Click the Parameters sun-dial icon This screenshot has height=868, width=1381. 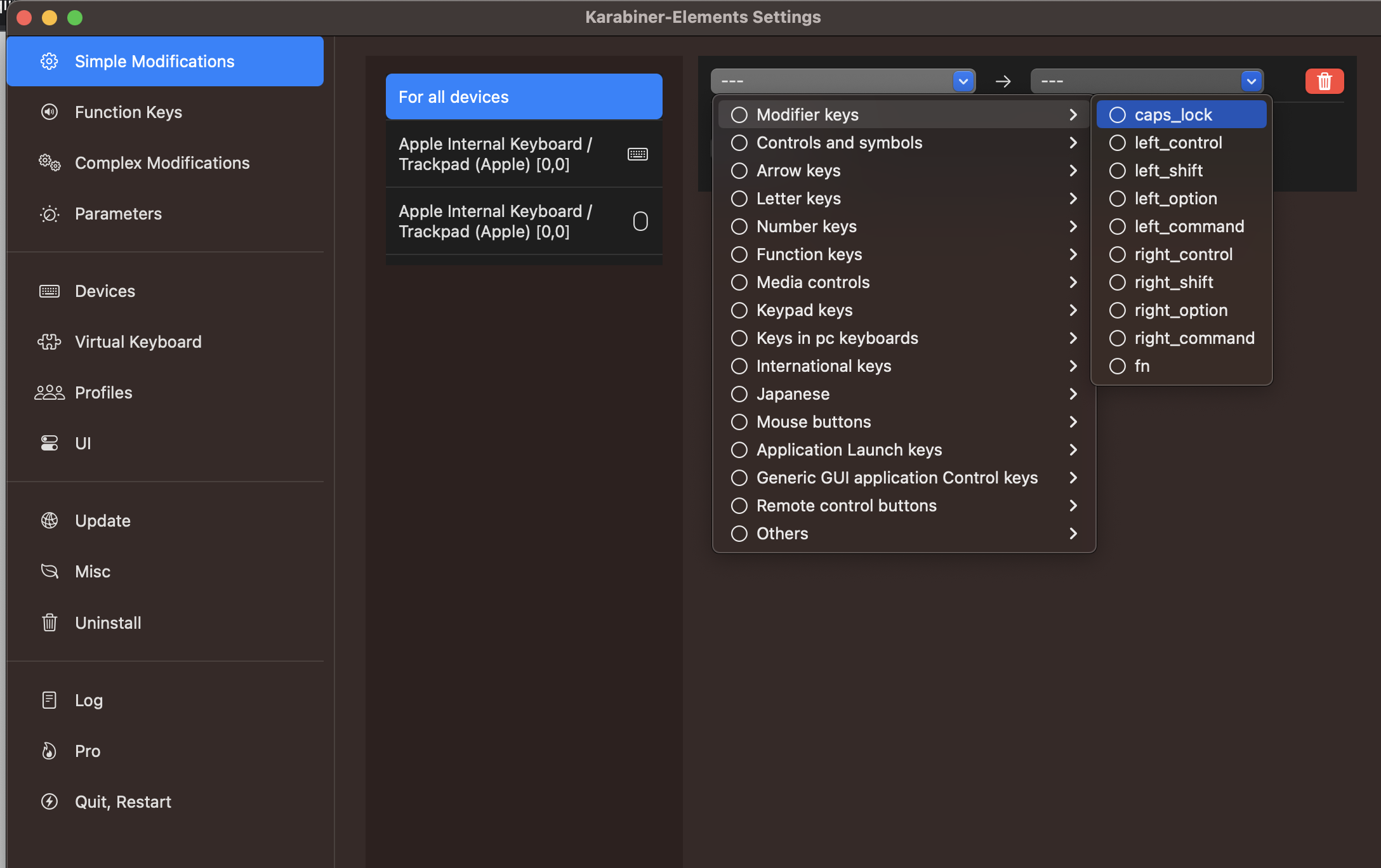(x=50, y=214)
